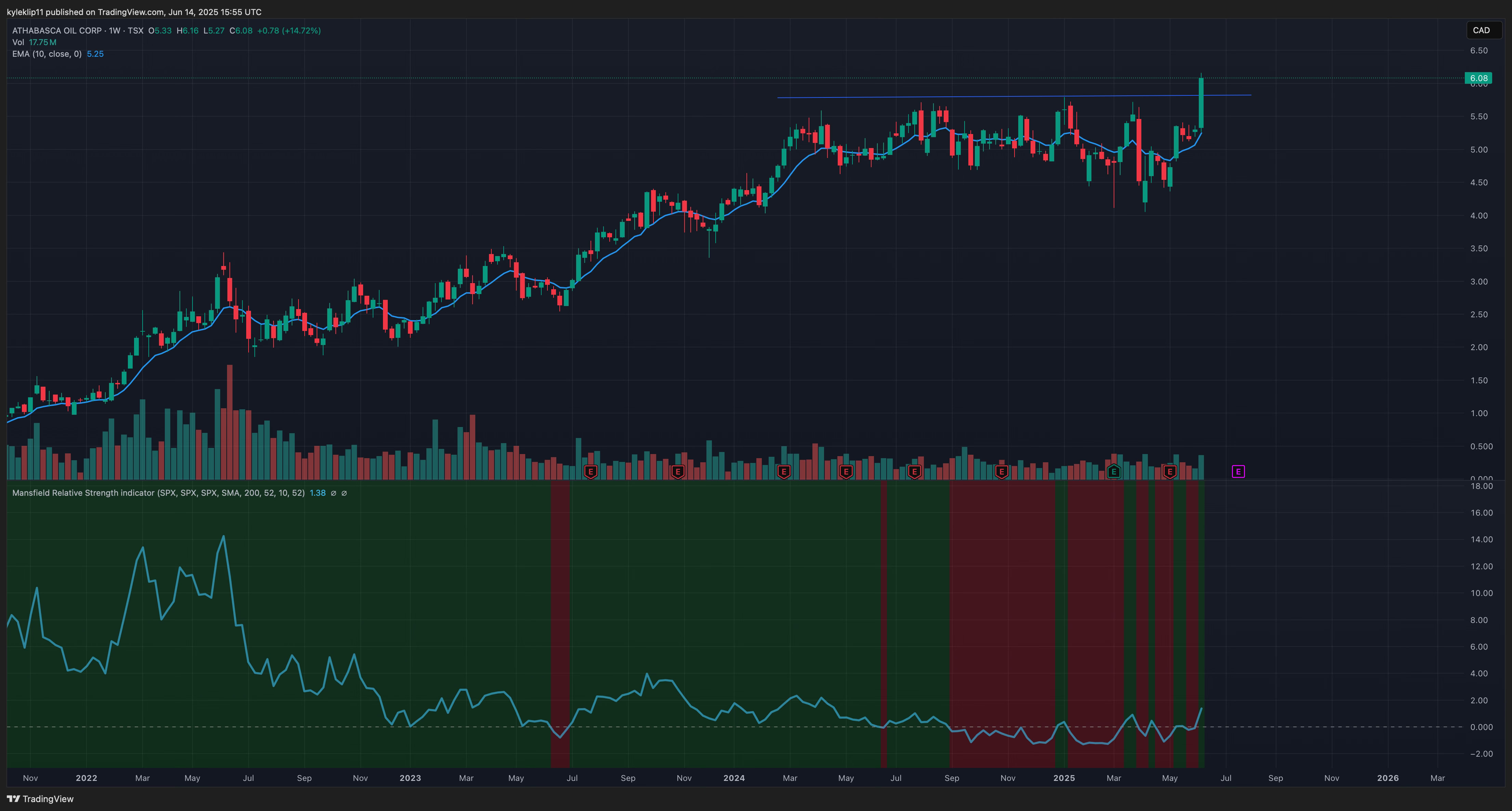Screen dimensions: 1512x811
Task: Click the earnings marker near July 2023
Action: coord(591,471)
